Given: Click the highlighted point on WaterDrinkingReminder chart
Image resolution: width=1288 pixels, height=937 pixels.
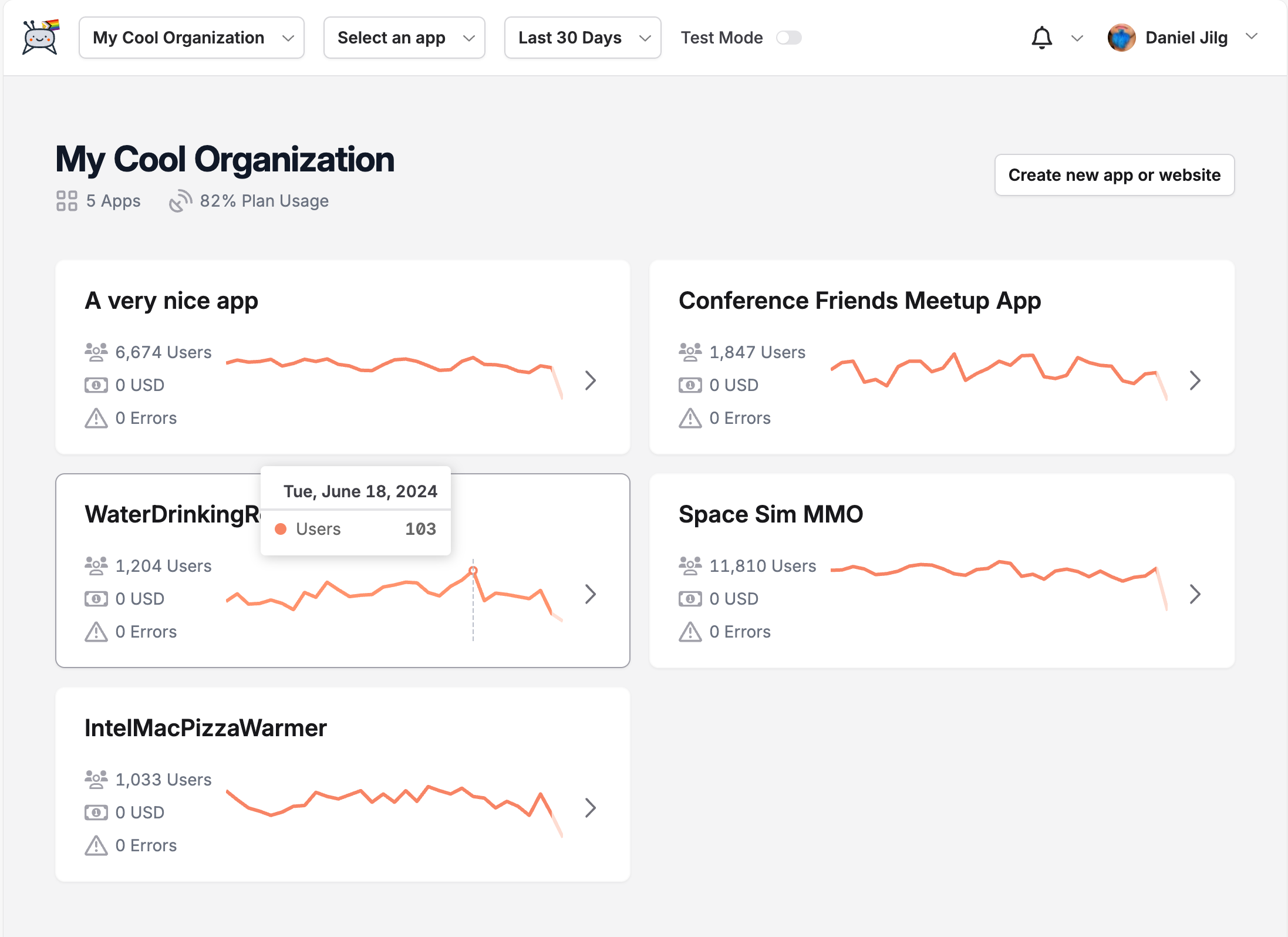Looking at the screenshot, I should coord(473,570).
